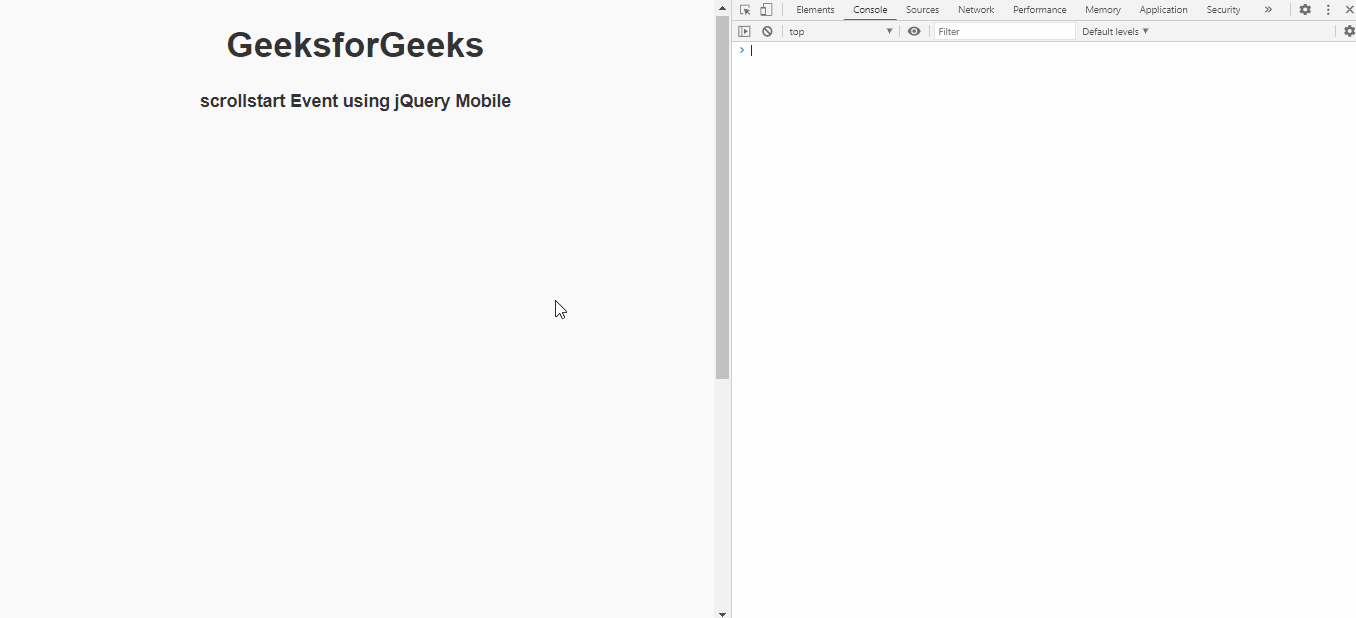Switch to the Application tab
Screen dimensions: 1356x618
click(1163, 9)
